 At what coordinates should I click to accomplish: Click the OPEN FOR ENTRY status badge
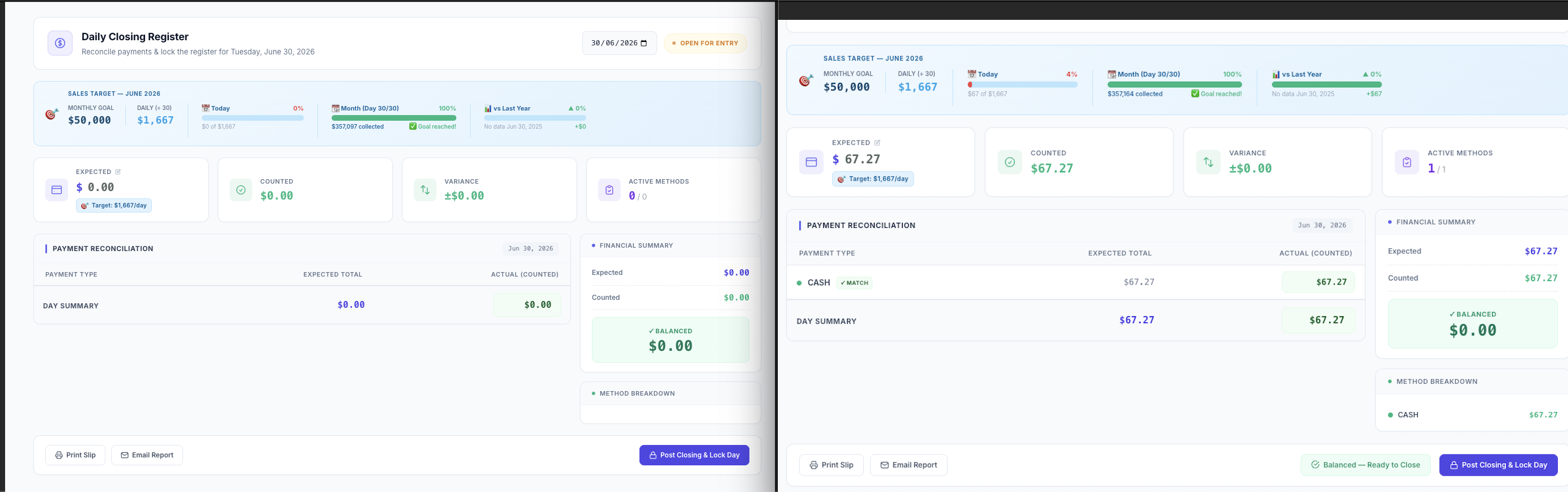tap(705, 43)
